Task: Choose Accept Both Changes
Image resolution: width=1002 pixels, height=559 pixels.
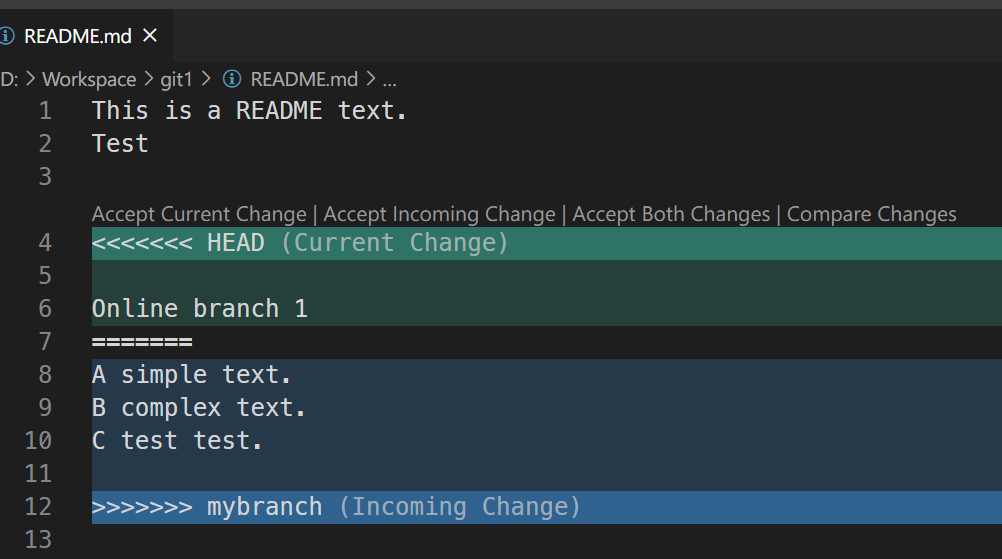Action: 671,214
